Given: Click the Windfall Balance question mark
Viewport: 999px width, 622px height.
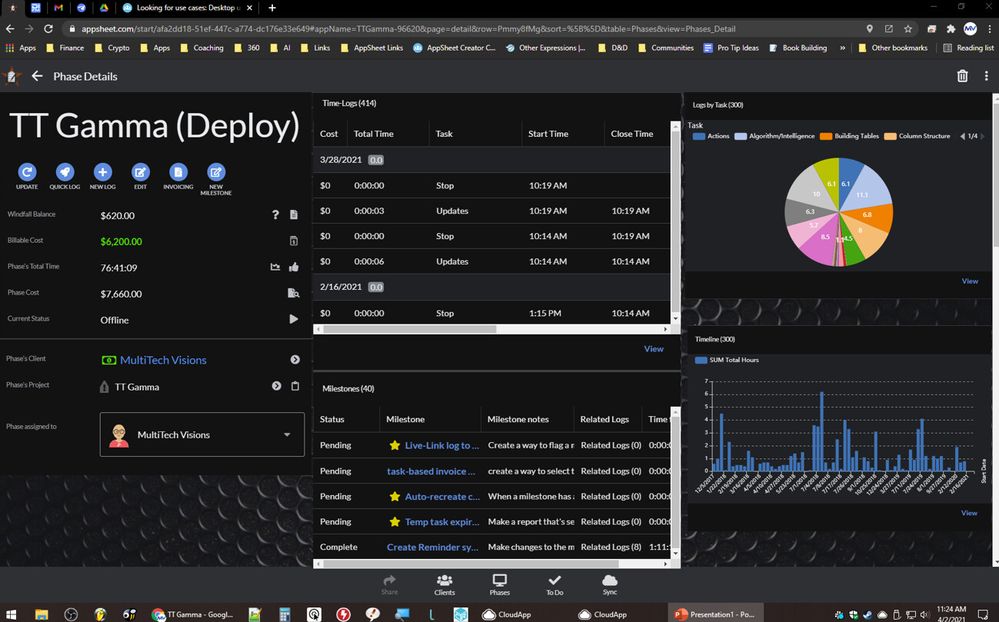Looking at the screenshot, I should pos(275,215).
